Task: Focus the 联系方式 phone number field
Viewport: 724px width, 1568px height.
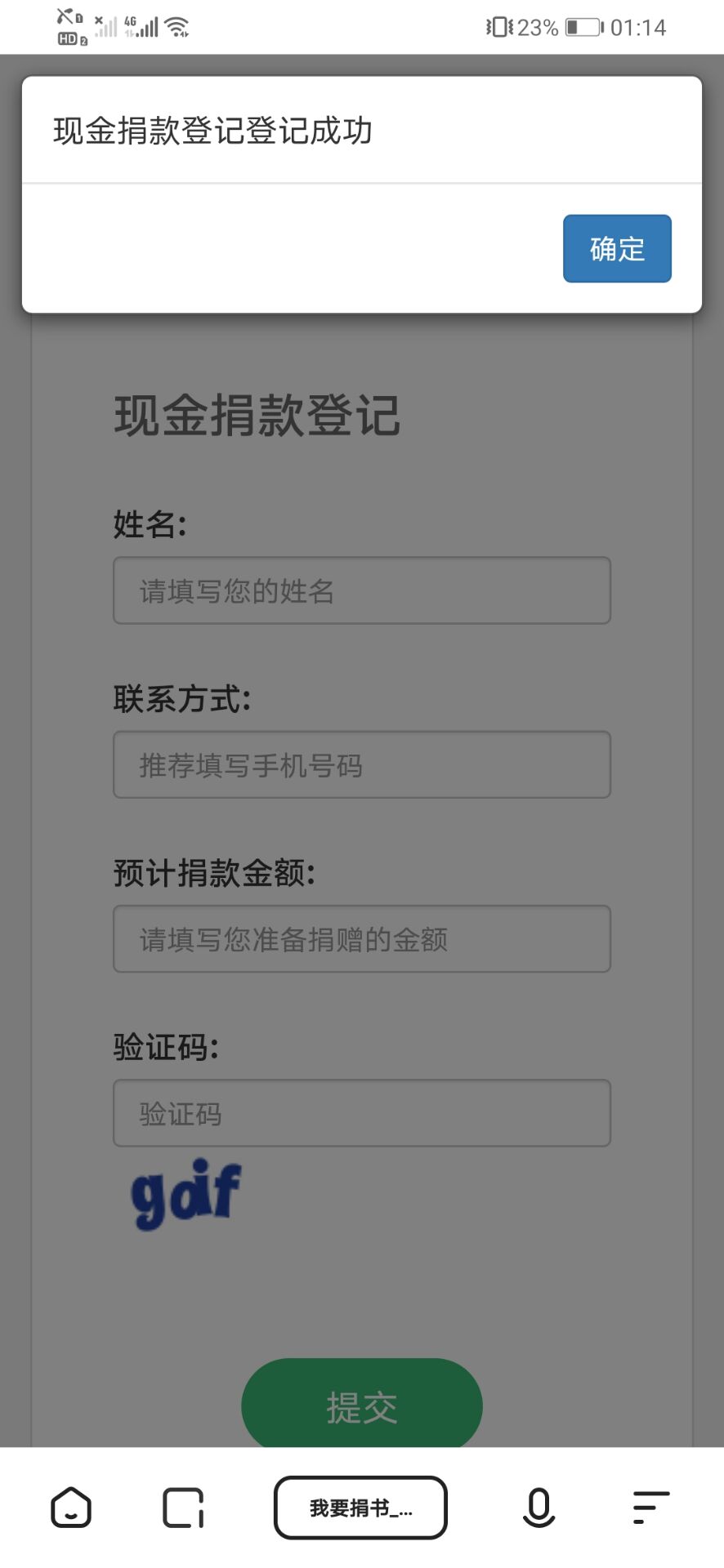Action: click(x=361, y=764)
